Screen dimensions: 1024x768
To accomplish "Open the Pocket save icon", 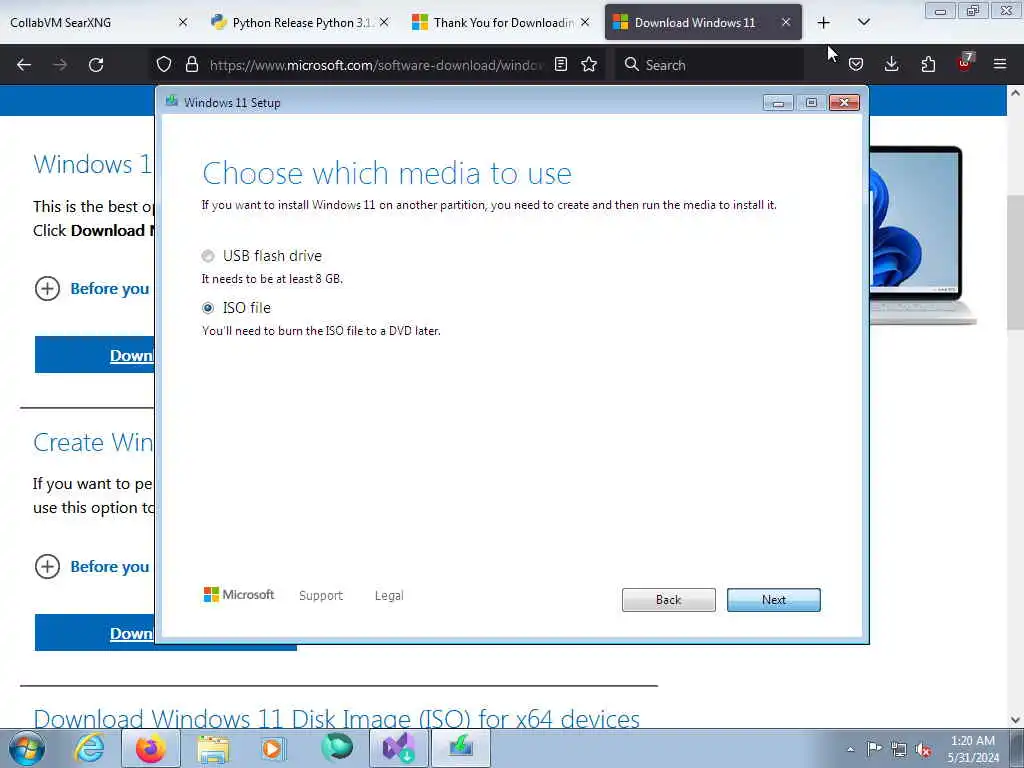I will click(x=856, y=64).
